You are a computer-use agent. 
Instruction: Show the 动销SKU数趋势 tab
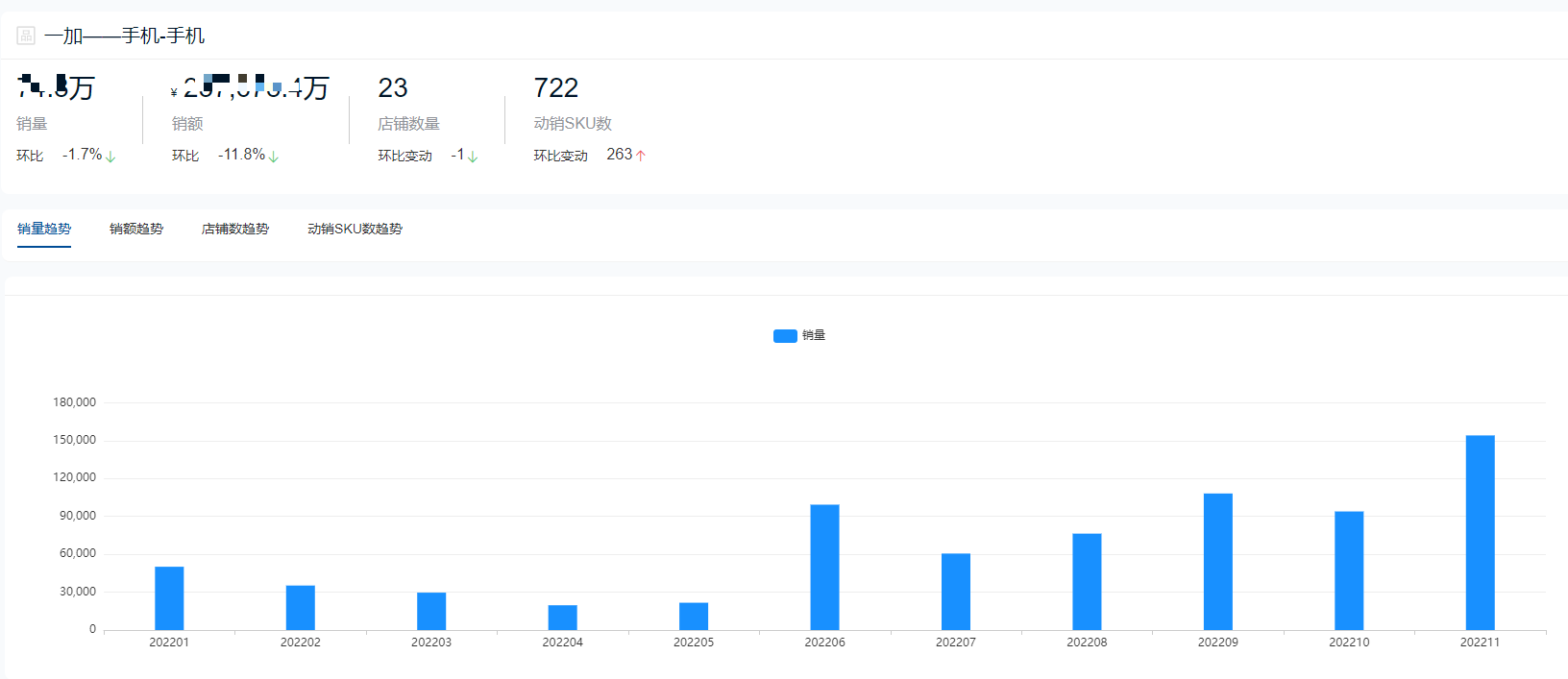[355, 229]
